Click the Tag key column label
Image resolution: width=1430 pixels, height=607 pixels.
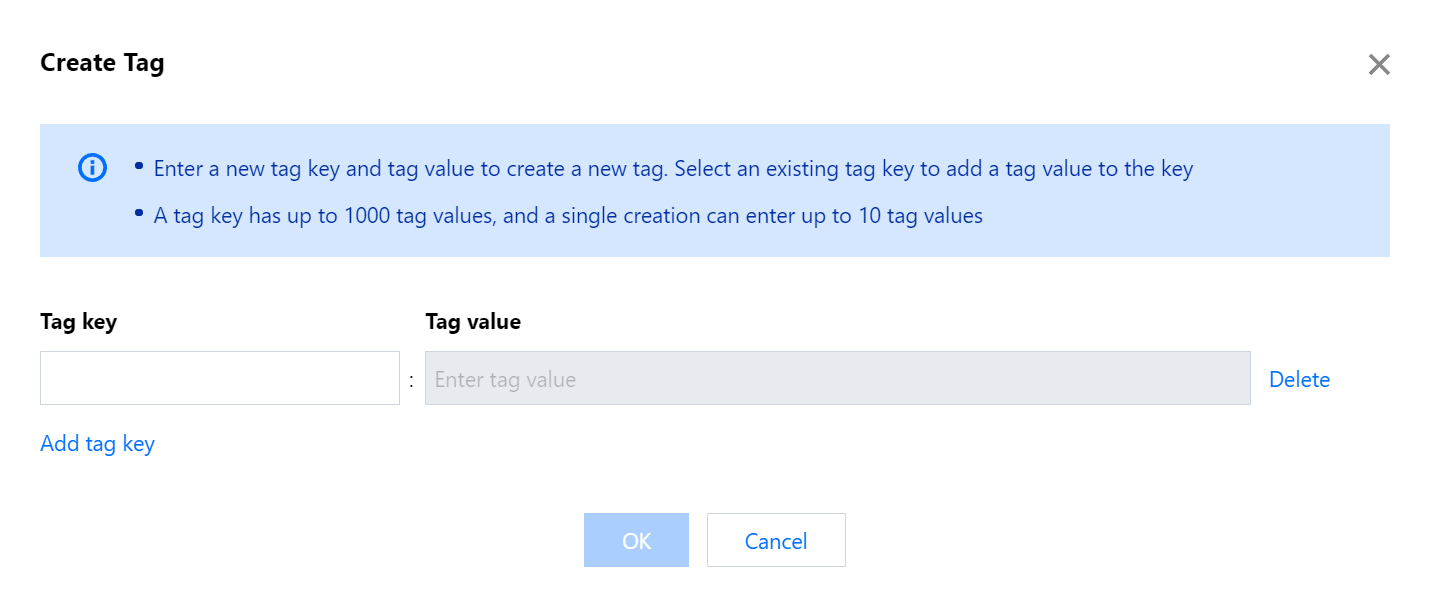[x=78, y=322]
